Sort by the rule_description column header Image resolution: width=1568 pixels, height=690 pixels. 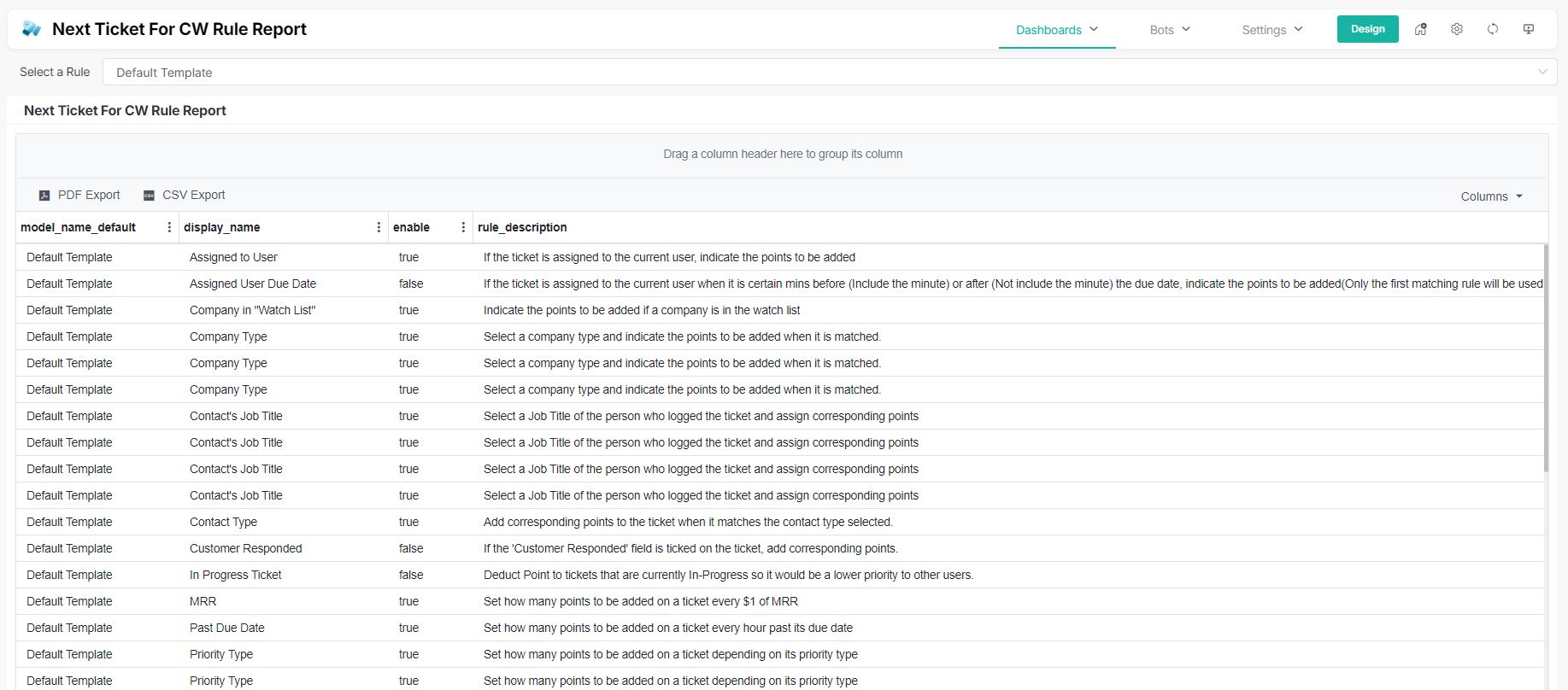522,227
